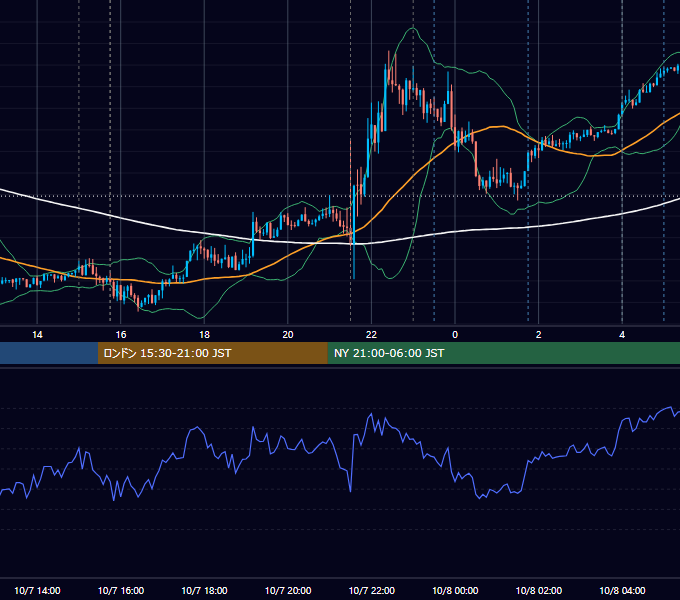
Task: Click the 10/7 22:00 time label
Action: coord(372,590)
